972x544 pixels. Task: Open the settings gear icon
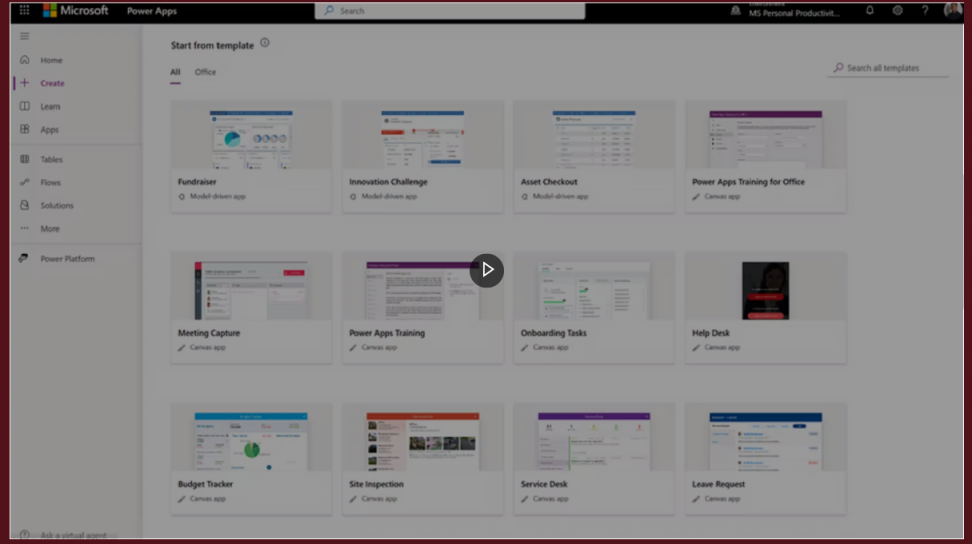pos(897,10)
